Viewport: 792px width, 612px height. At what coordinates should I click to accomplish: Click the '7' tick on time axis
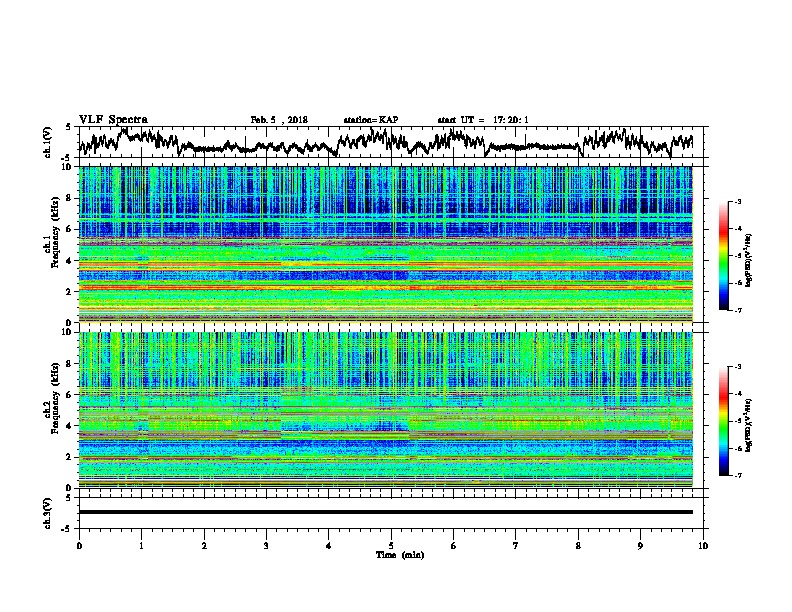coord(516,546)
